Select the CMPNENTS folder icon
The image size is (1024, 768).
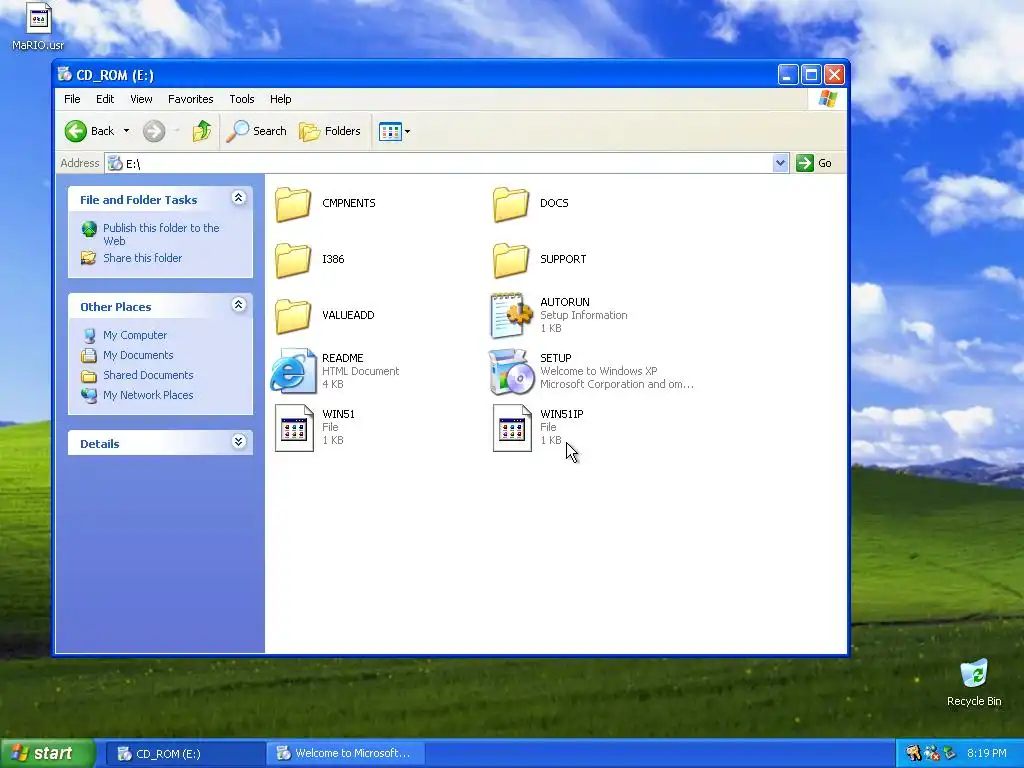click(293, 204)
